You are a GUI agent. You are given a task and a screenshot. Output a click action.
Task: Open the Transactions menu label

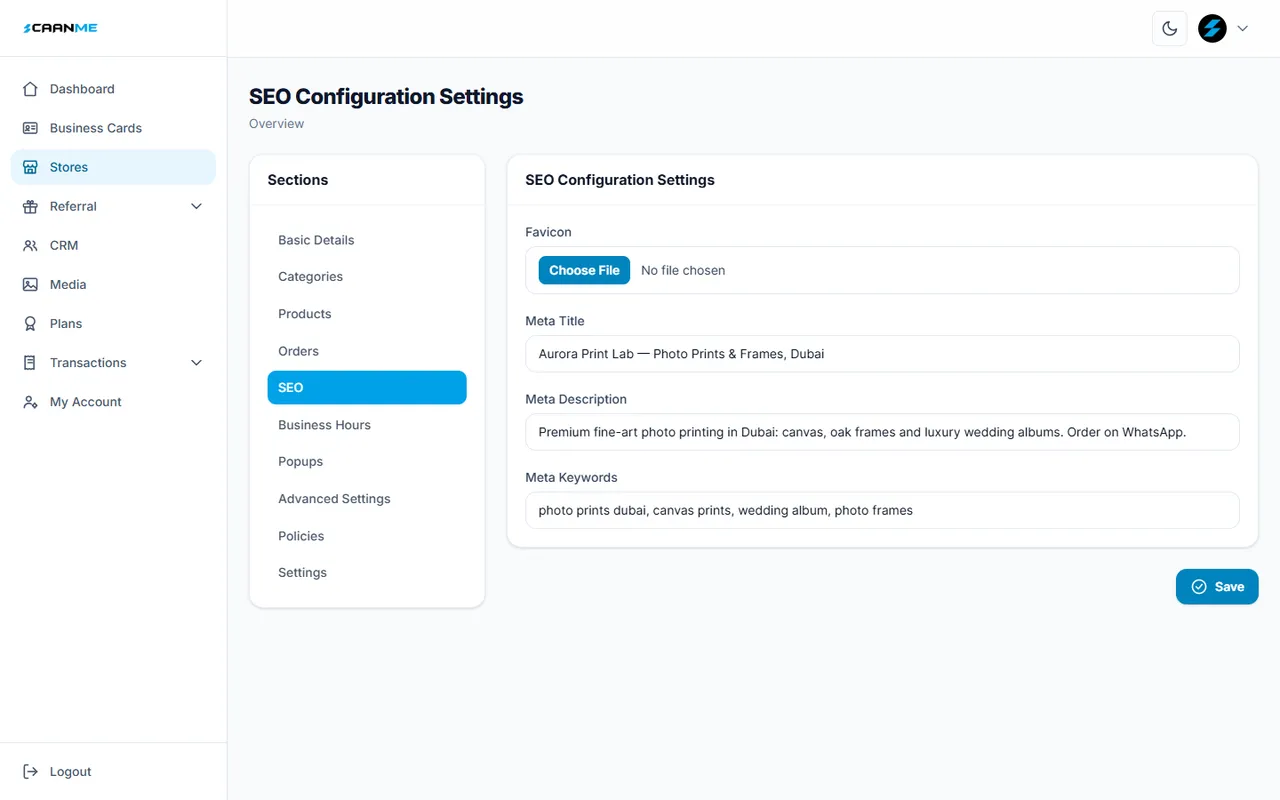(88, 362)
